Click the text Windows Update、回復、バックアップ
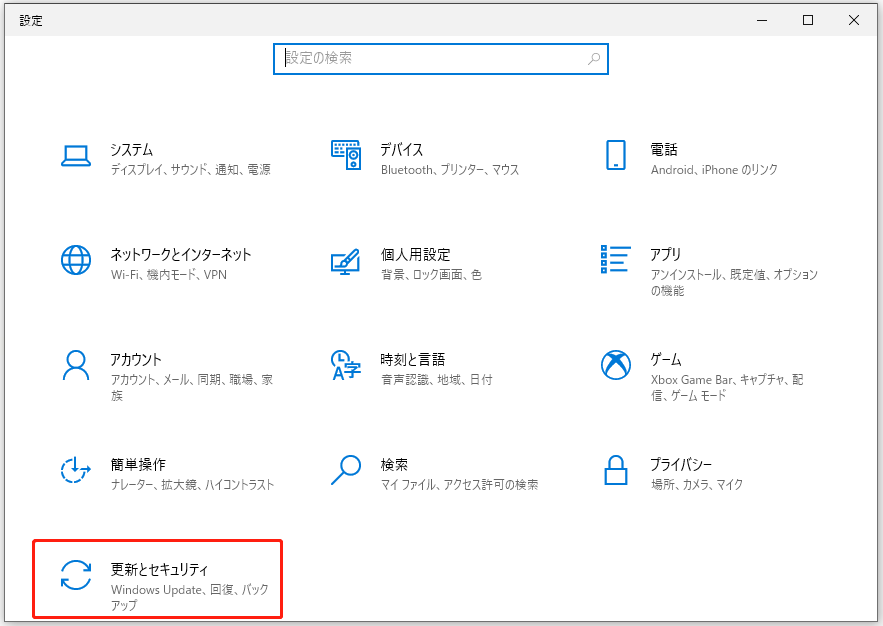Viewport: 883px width, 626px height. pyautogui.click(x=190, y=597)
